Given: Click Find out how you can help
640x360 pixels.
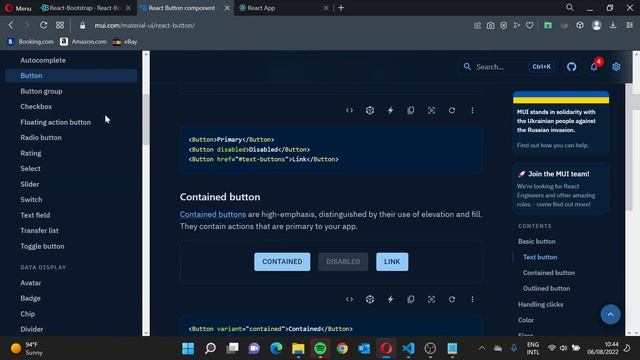Looking at the screenshot, I should (x=553, y=145).
